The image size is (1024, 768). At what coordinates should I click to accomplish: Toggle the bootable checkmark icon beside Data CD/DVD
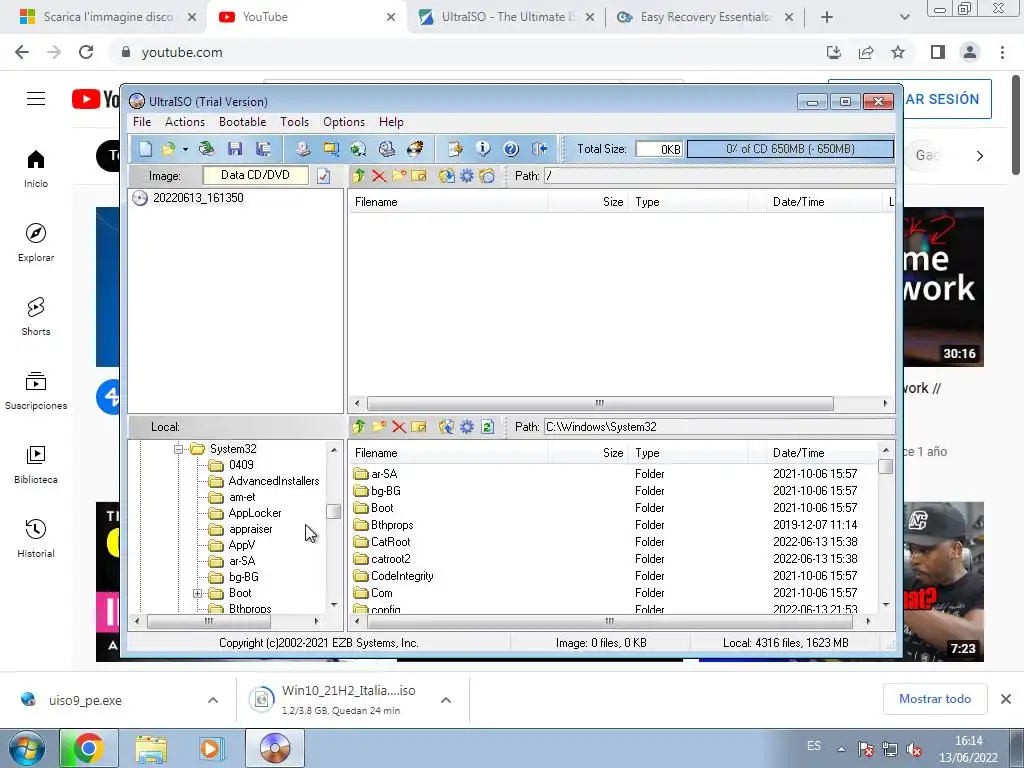[x=323, y=176]
